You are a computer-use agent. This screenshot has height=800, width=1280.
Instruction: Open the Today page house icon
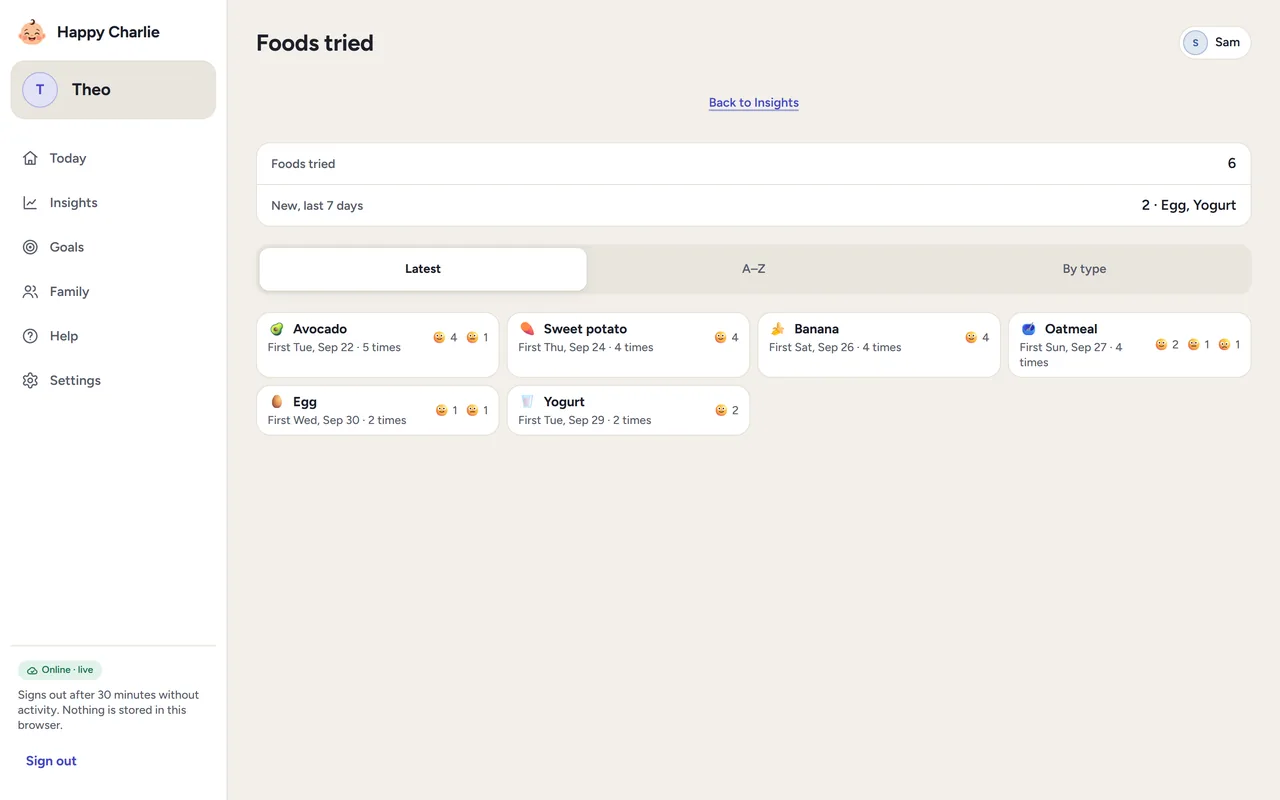[x=30, y=158]
